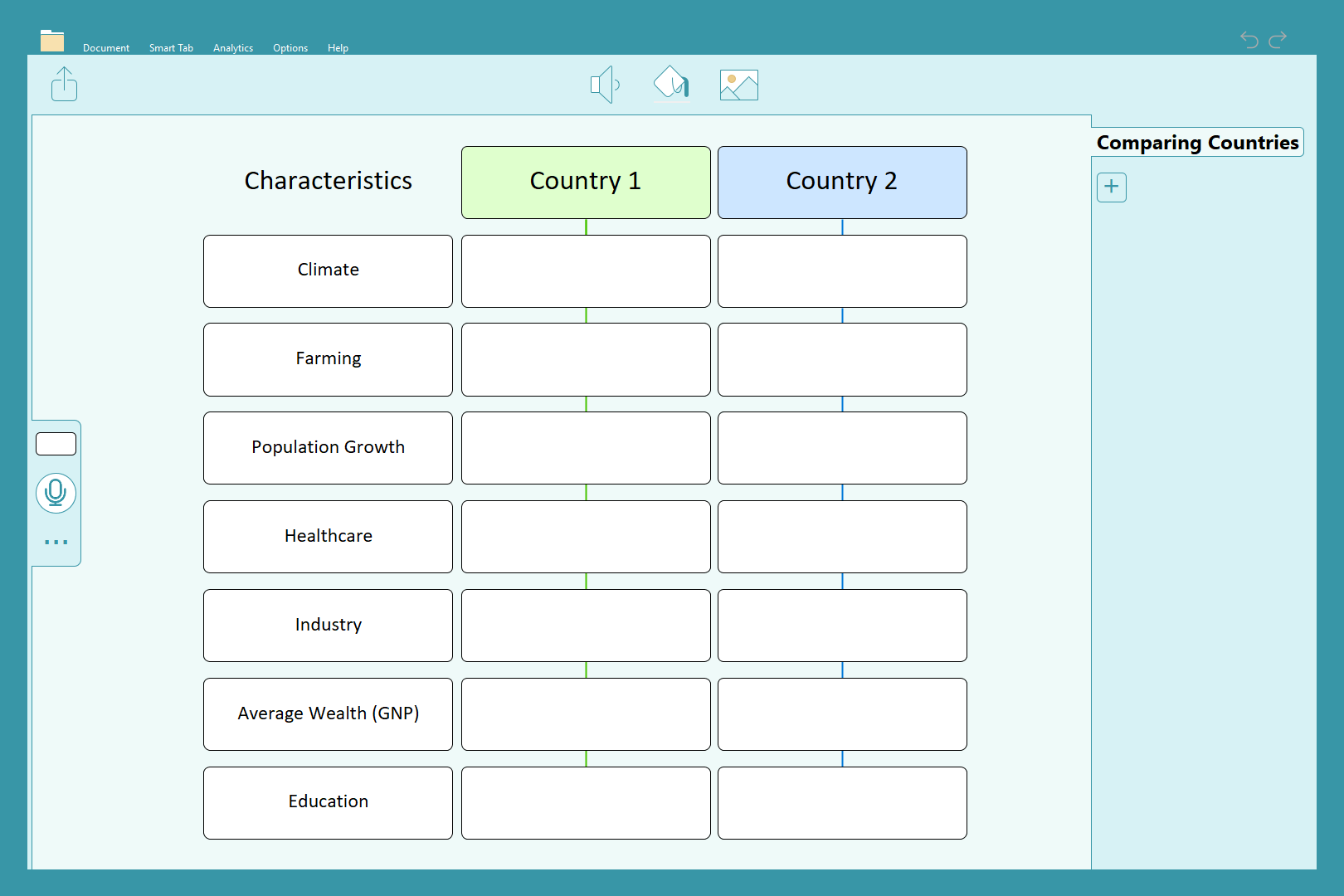
Task: Open the Smart Tab menu
Action: [171, 48]
